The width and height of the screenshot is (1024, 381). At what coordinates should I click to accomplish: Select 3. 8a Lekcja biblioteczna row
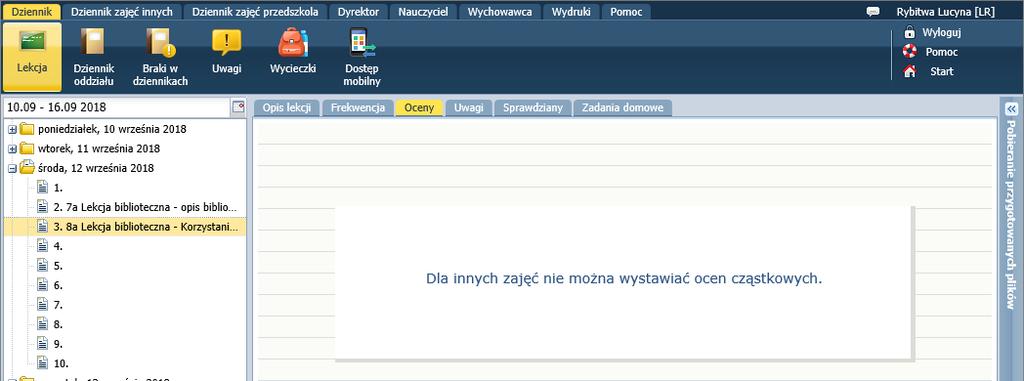125,226
